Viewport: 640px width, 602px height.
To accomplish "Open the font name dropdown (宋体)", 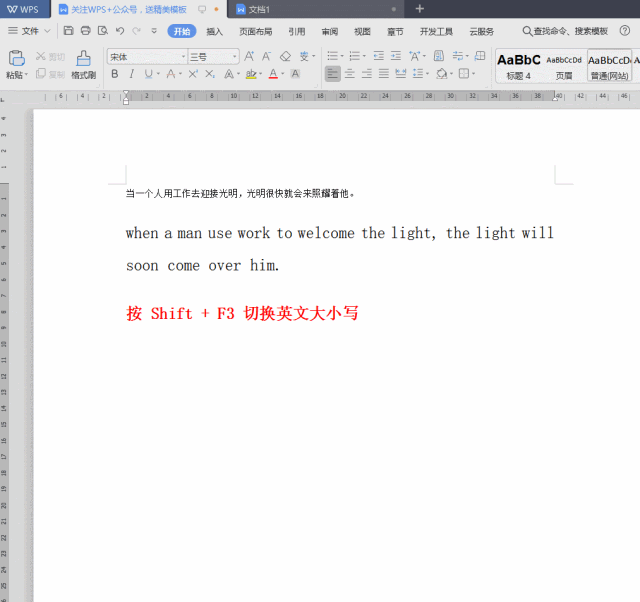I will coord(147,57).
